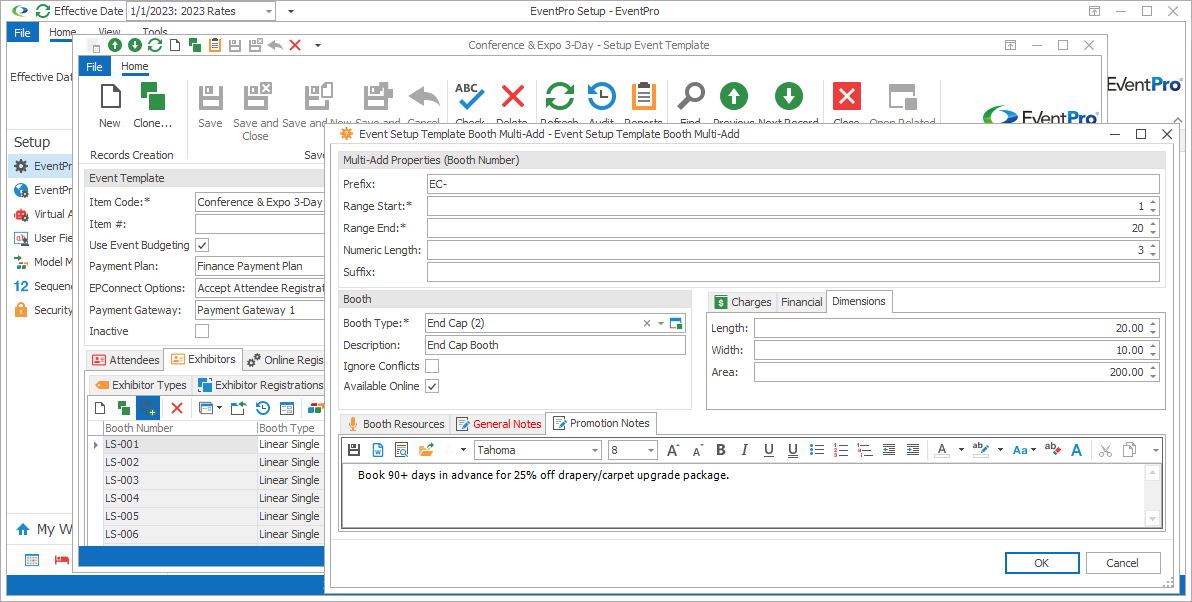1192x602 pixels.
Task: Clear formatting eraser icon in notes toolbar
Action: point(1053,450)
